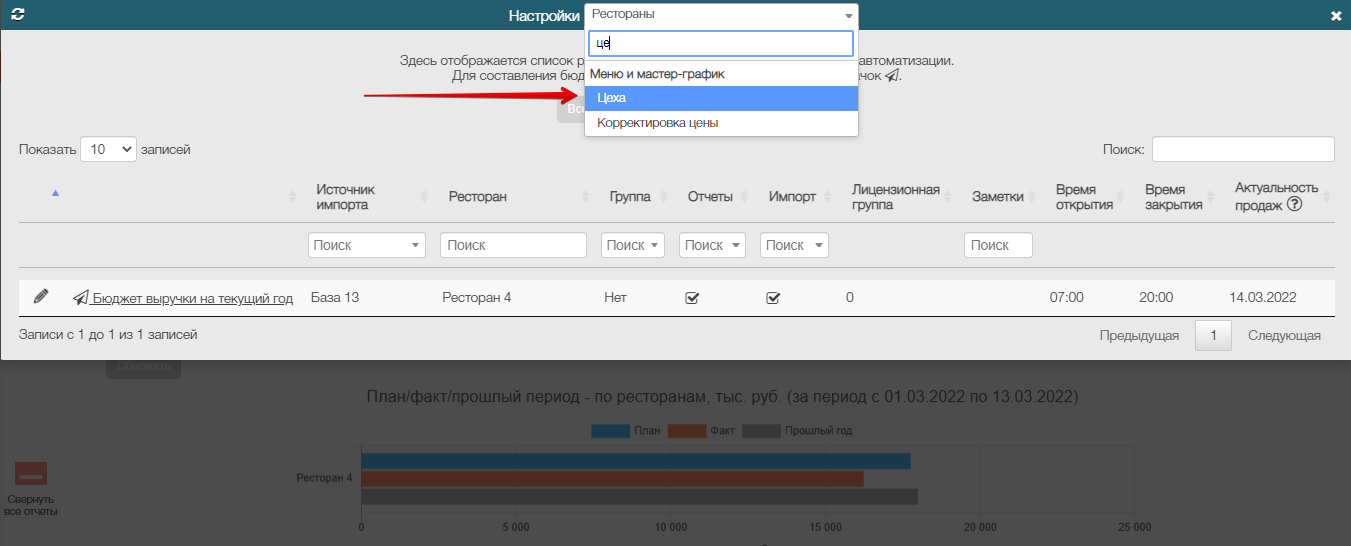Sort the table by the Ресторан column
Screen dimensions: 1351x546
coord(478,197)
